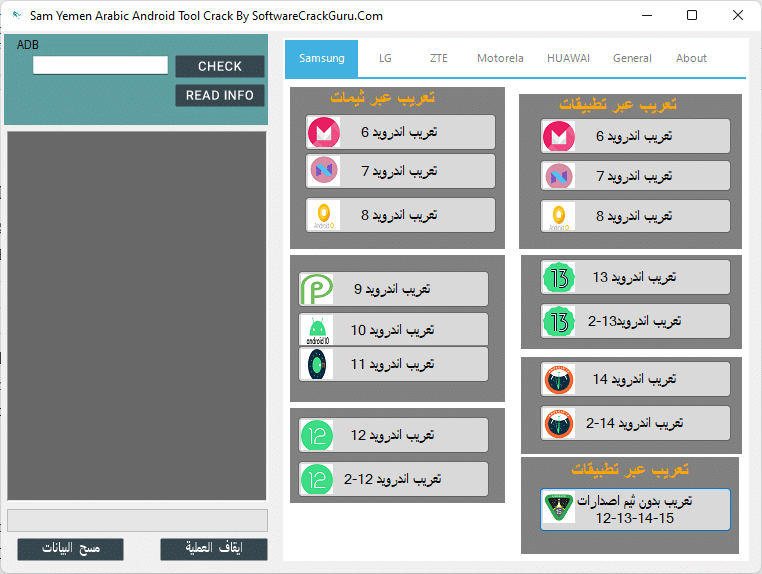The width and height of the screenshot is (762, 574).
Task: Click the Android 9 Pie icon
Action: click(317, 289)
